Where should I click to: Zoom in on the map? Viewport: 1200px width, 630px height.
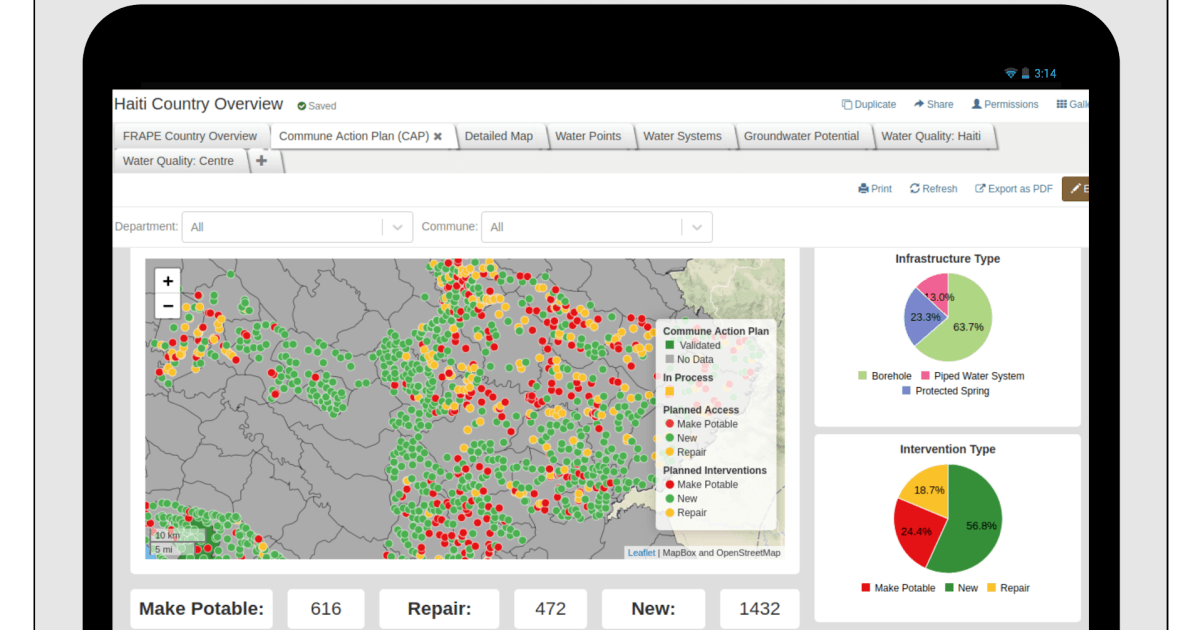168,282
